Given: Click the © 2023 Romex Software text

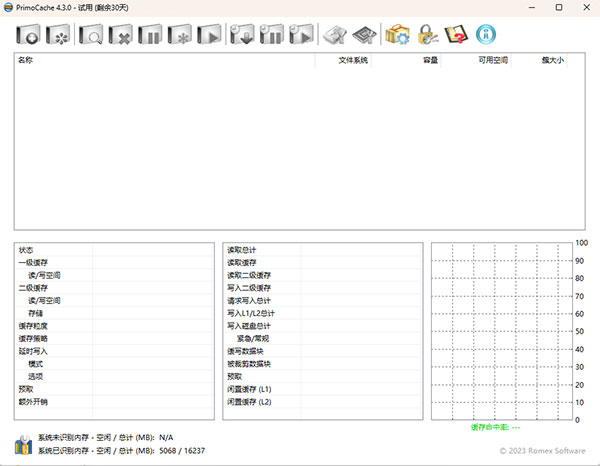Looking at the screenshot, I should [543, 451].
